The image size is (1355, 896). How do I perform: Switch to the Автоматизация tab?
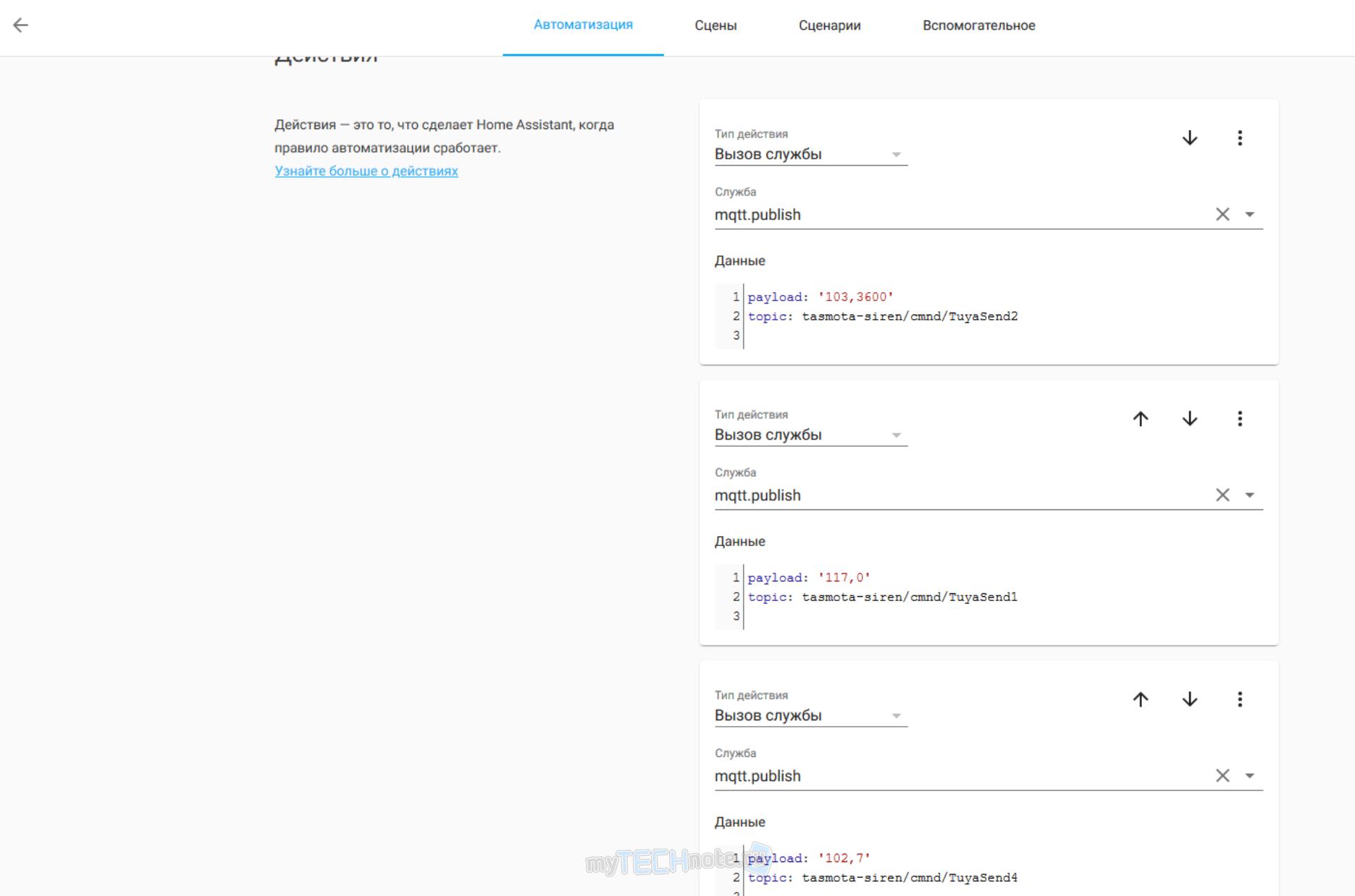click(583, 25)
